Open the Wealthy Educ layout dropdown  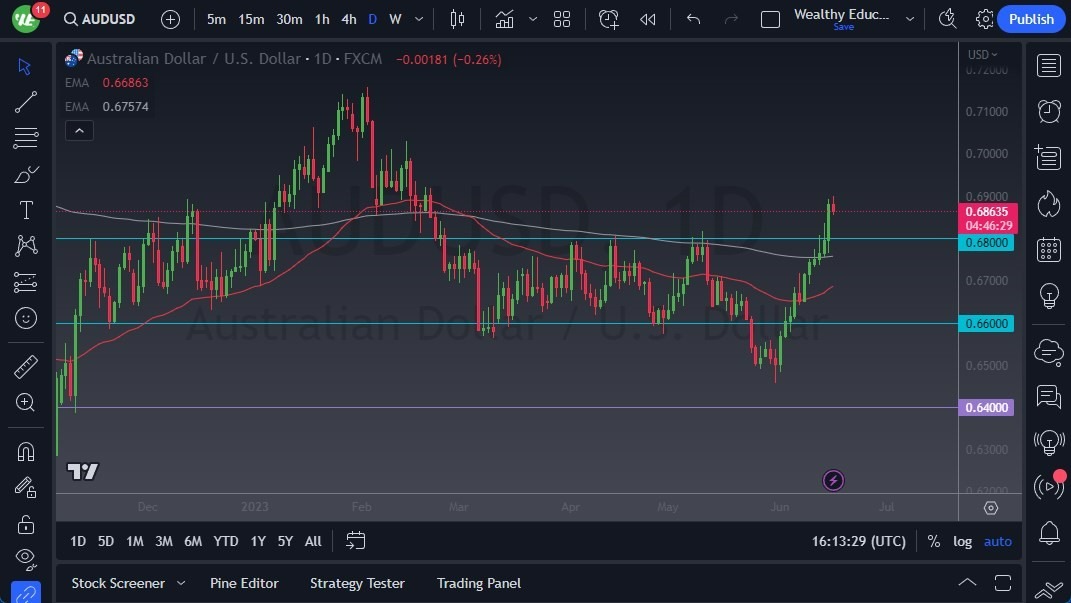point(909,18)
